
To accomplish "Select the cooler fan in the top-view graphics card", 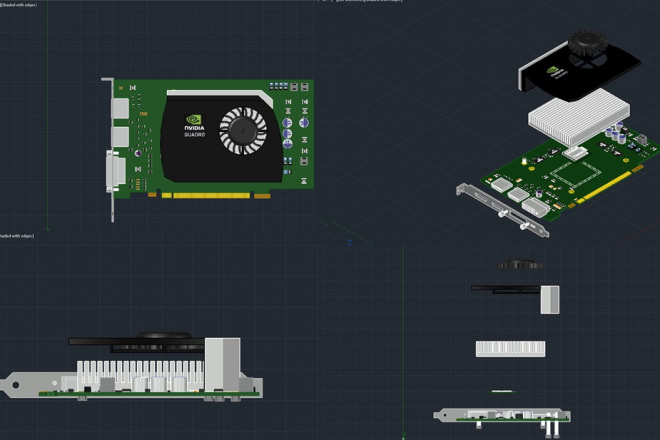I will (x=243, y=130).
